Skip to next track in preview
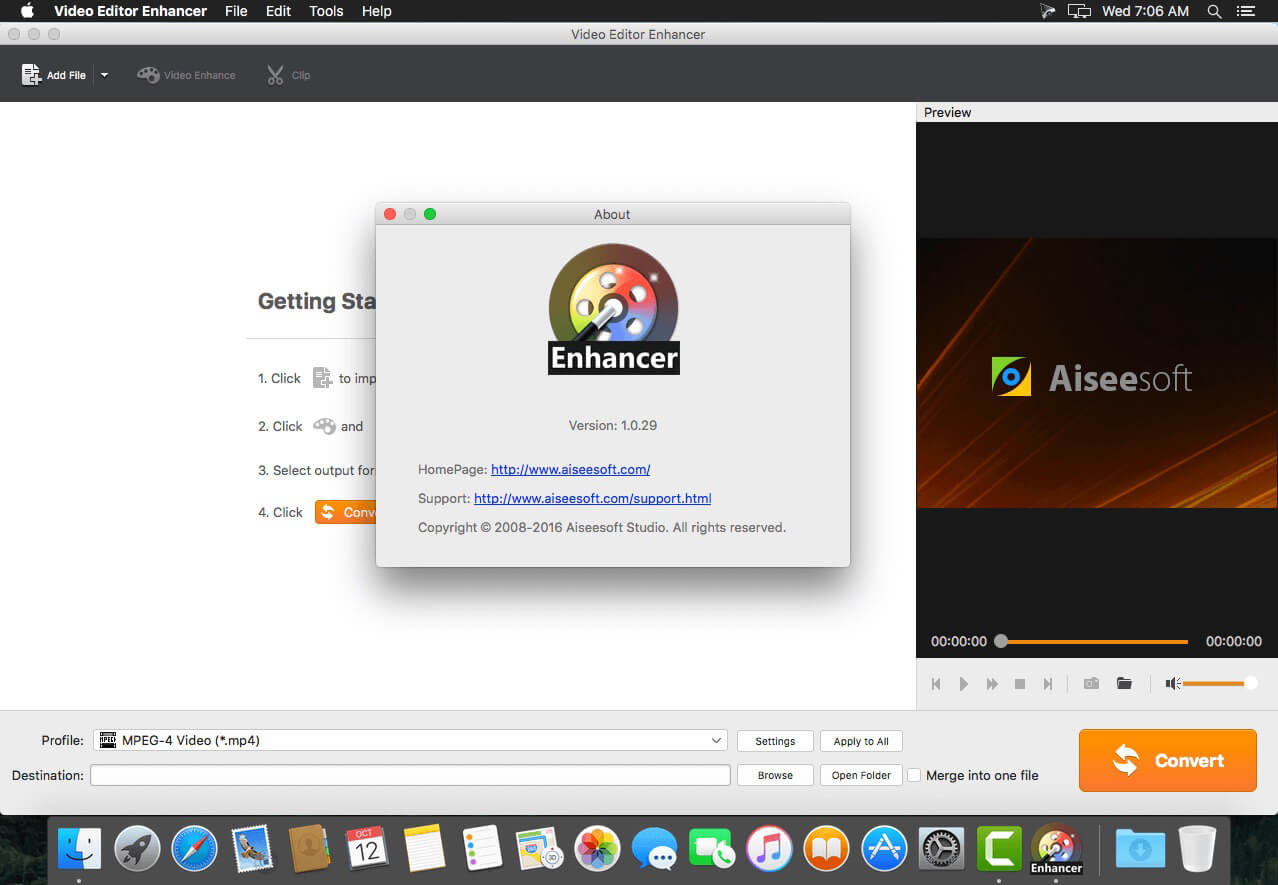 1048,684
